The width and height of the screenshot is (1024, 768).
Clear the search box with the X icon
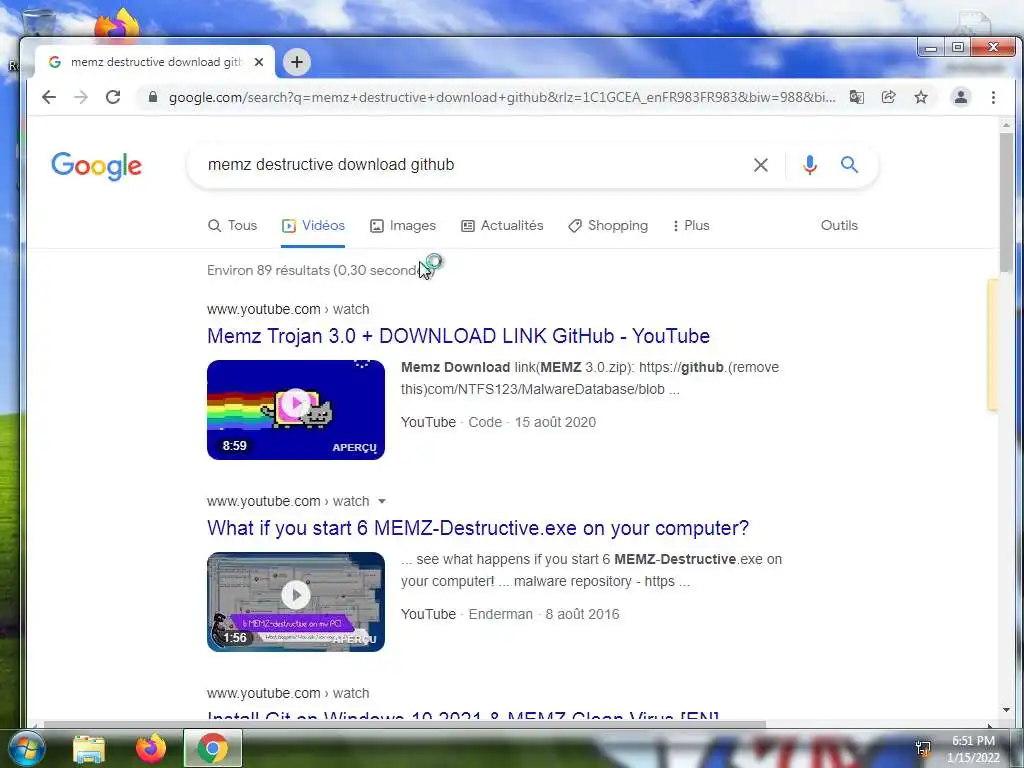761,165
